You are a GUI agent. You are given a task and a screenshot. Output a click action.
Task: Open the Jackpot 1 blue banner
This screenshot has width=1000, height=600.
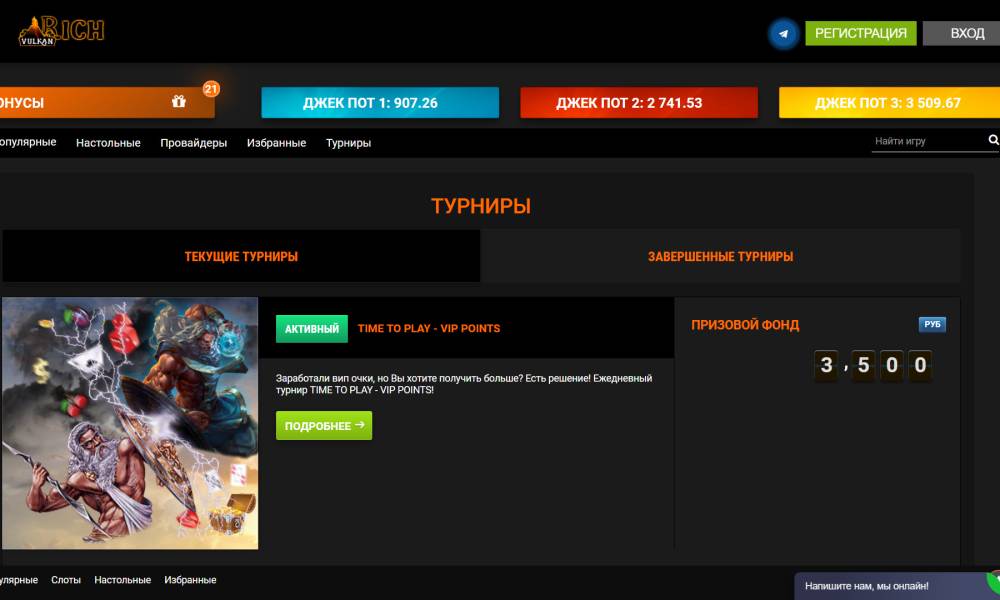tap(380, 103)
